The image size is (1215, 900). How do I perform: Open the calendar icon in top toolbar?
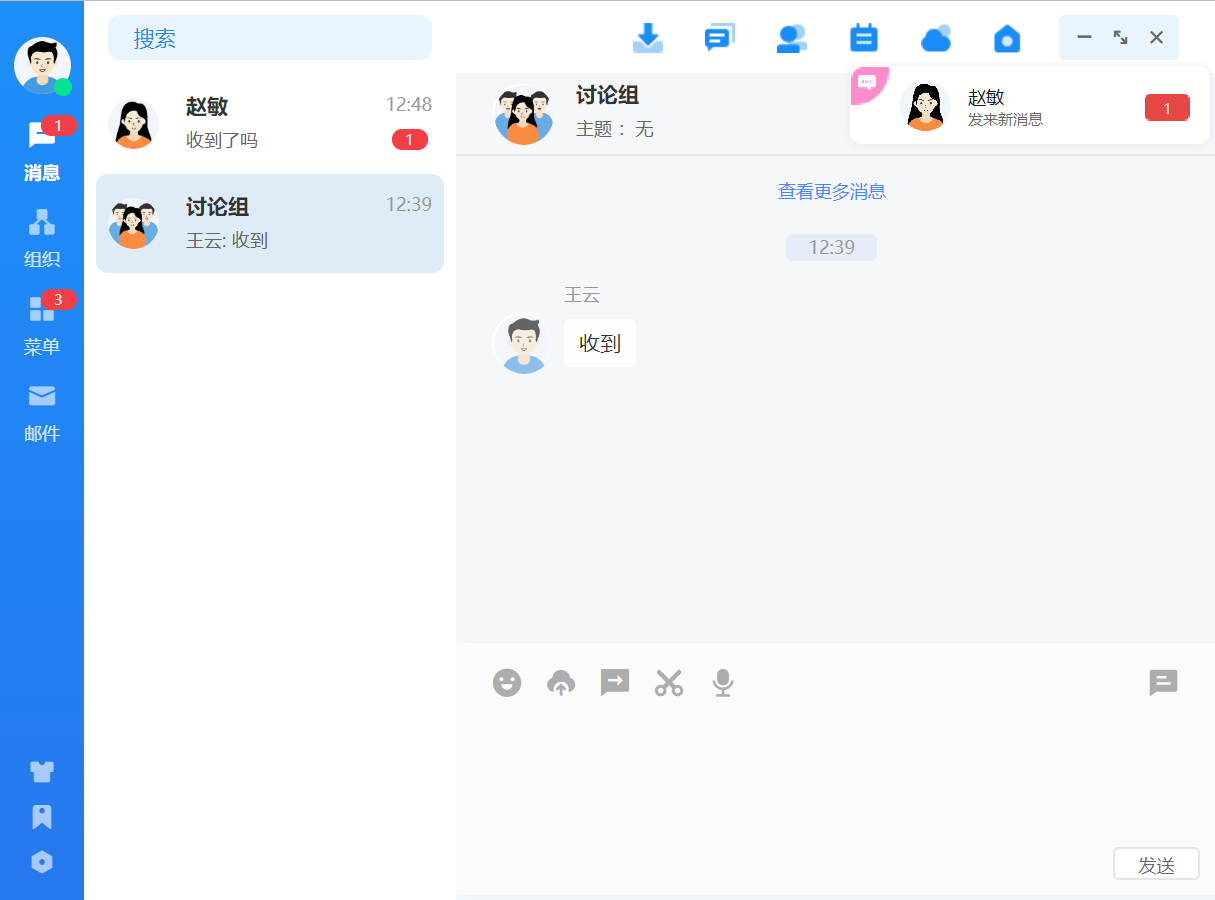click(x=863, y=38)
